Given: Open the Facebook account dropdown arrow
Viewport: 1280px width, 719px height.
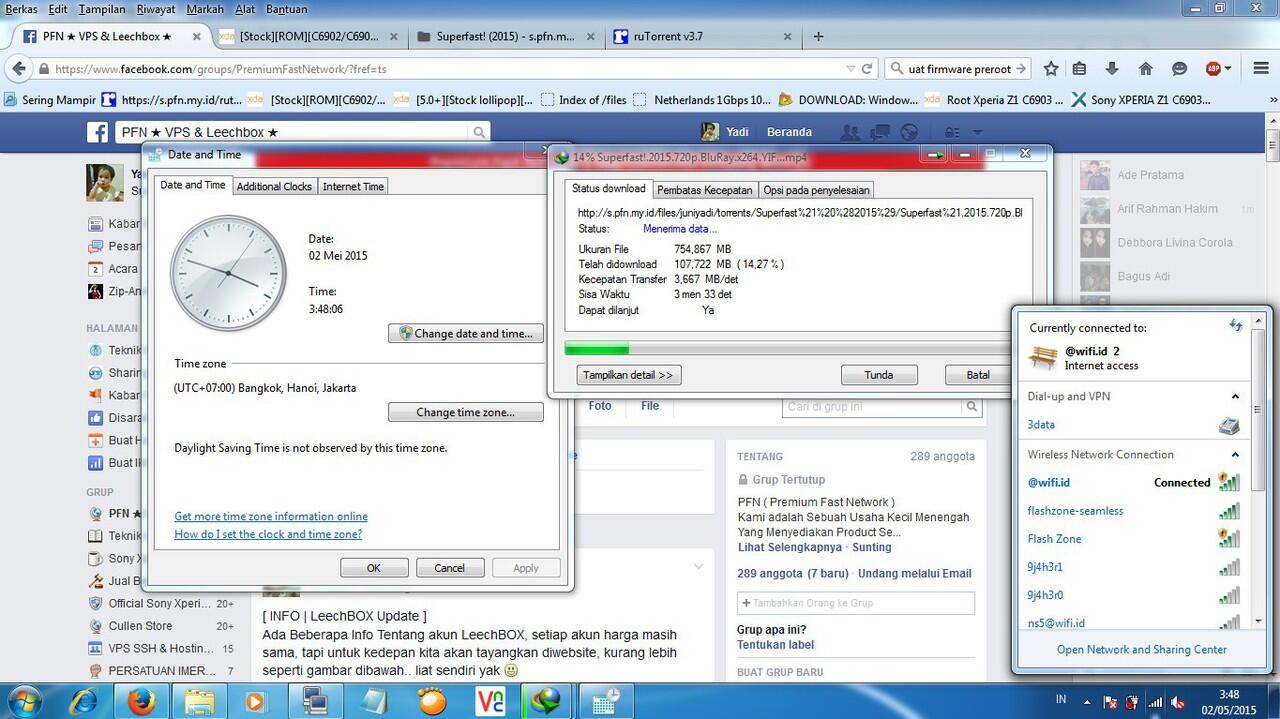Looking at the screenshot, I should [x=977, y=132].
